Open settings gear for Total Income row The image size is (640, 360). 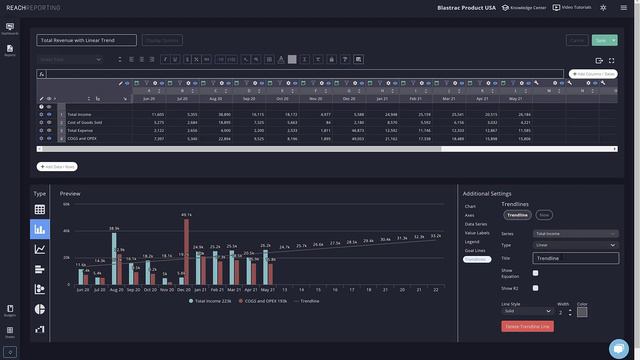pyautogui.click(x=41, y=114)
